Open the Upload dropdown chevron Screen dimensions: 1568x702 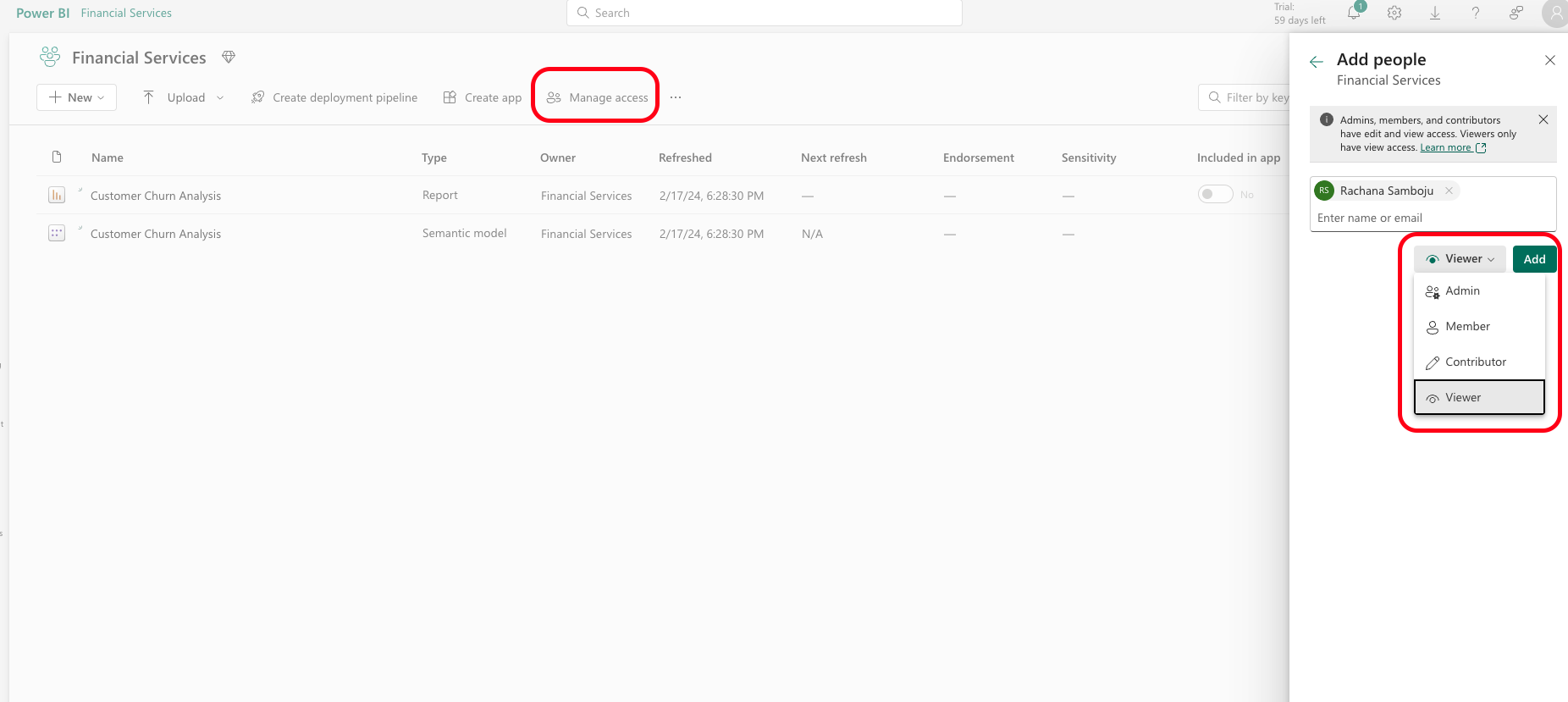click(x=220, y=97)
